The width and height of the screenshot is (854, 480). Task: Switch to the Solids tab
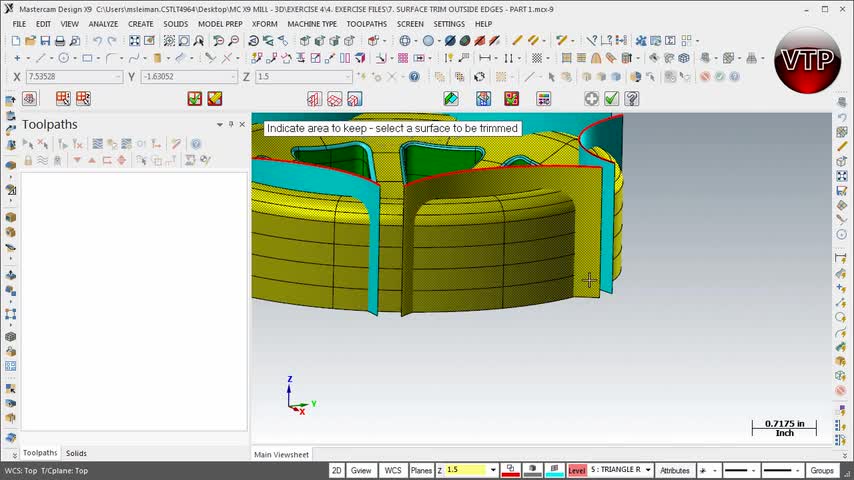(76, 453)
